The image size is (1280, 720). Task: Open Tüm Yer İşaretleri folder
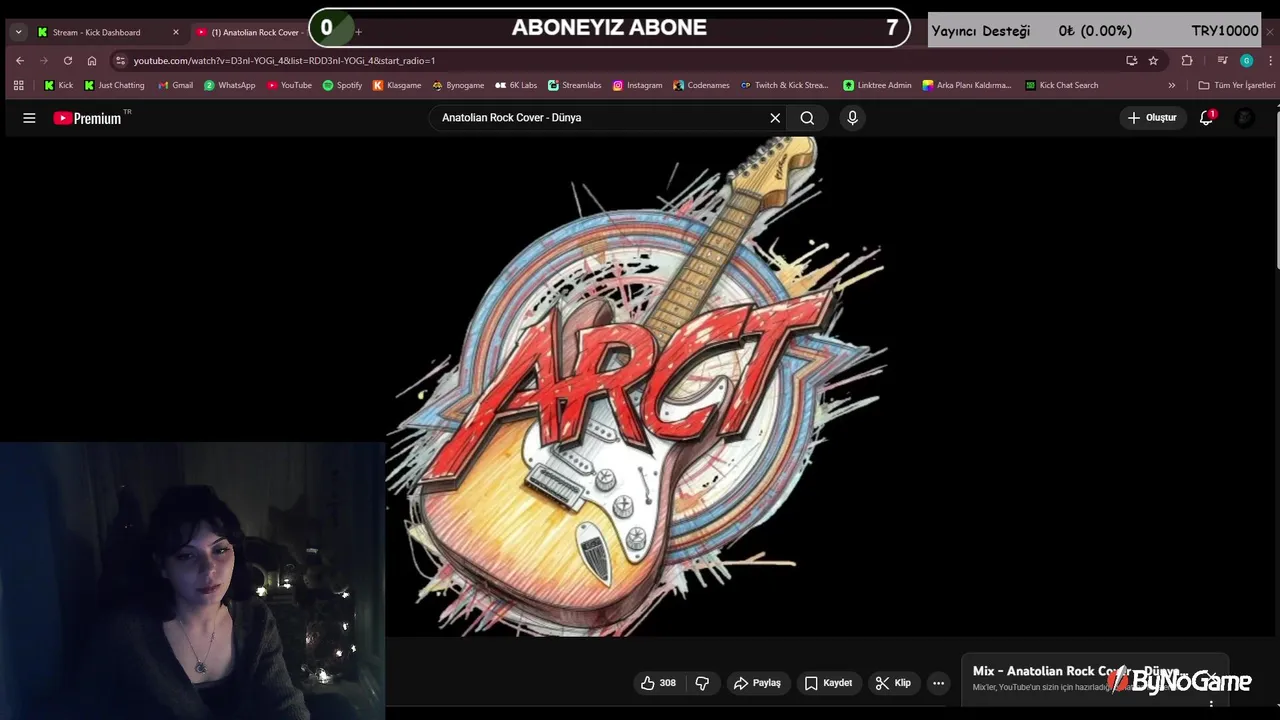click(x=1236, y=85)
